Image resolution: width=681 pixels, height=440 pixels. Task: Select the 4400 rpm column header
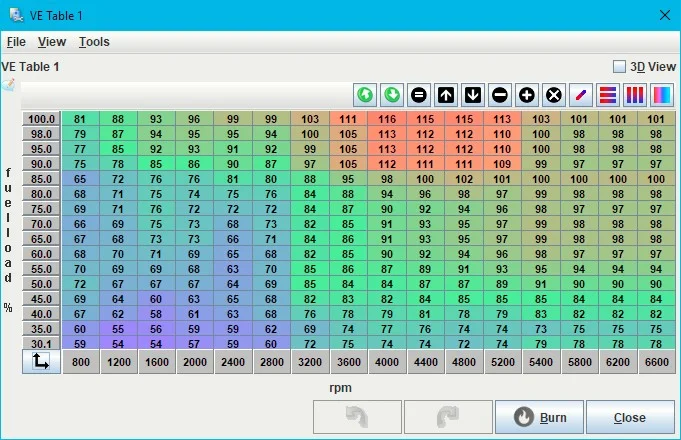click(x=425, y=362)
